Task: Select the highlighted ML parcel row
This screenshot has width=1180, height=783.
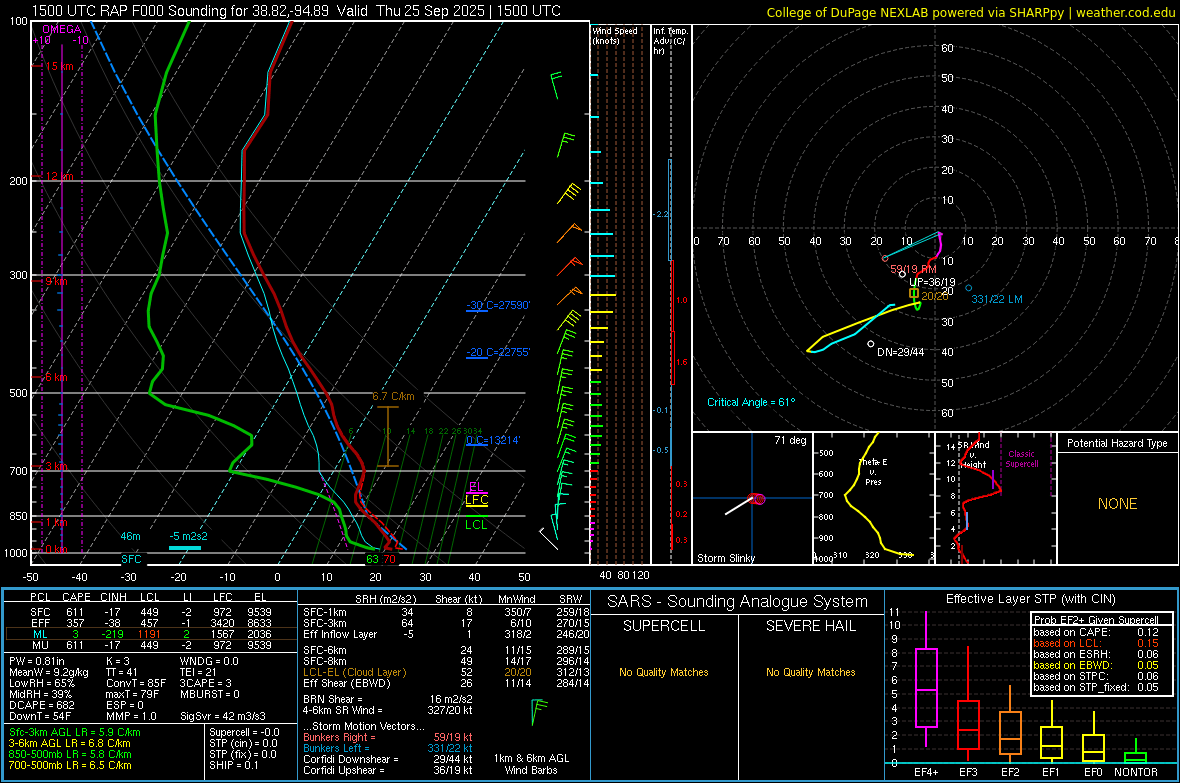Action: (x=150, y=634)
